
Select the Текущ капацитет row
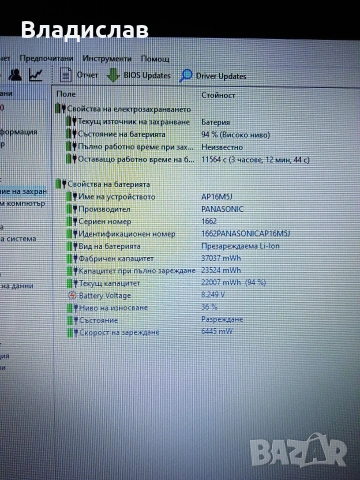(166, 283)
